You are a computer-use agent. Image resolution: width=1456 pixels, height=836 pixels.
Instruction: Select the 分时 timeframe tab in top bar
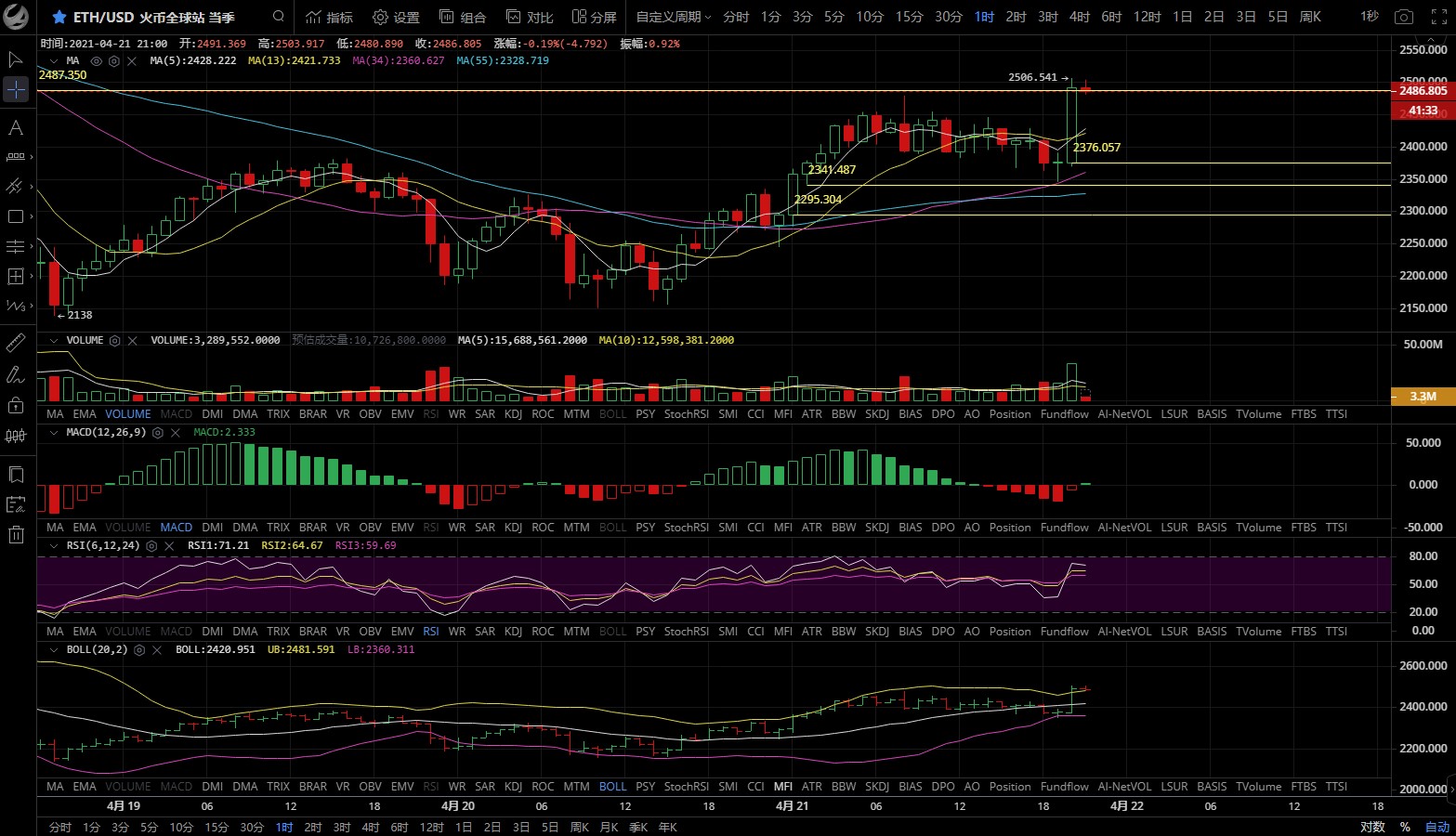(x=736, y=18)
